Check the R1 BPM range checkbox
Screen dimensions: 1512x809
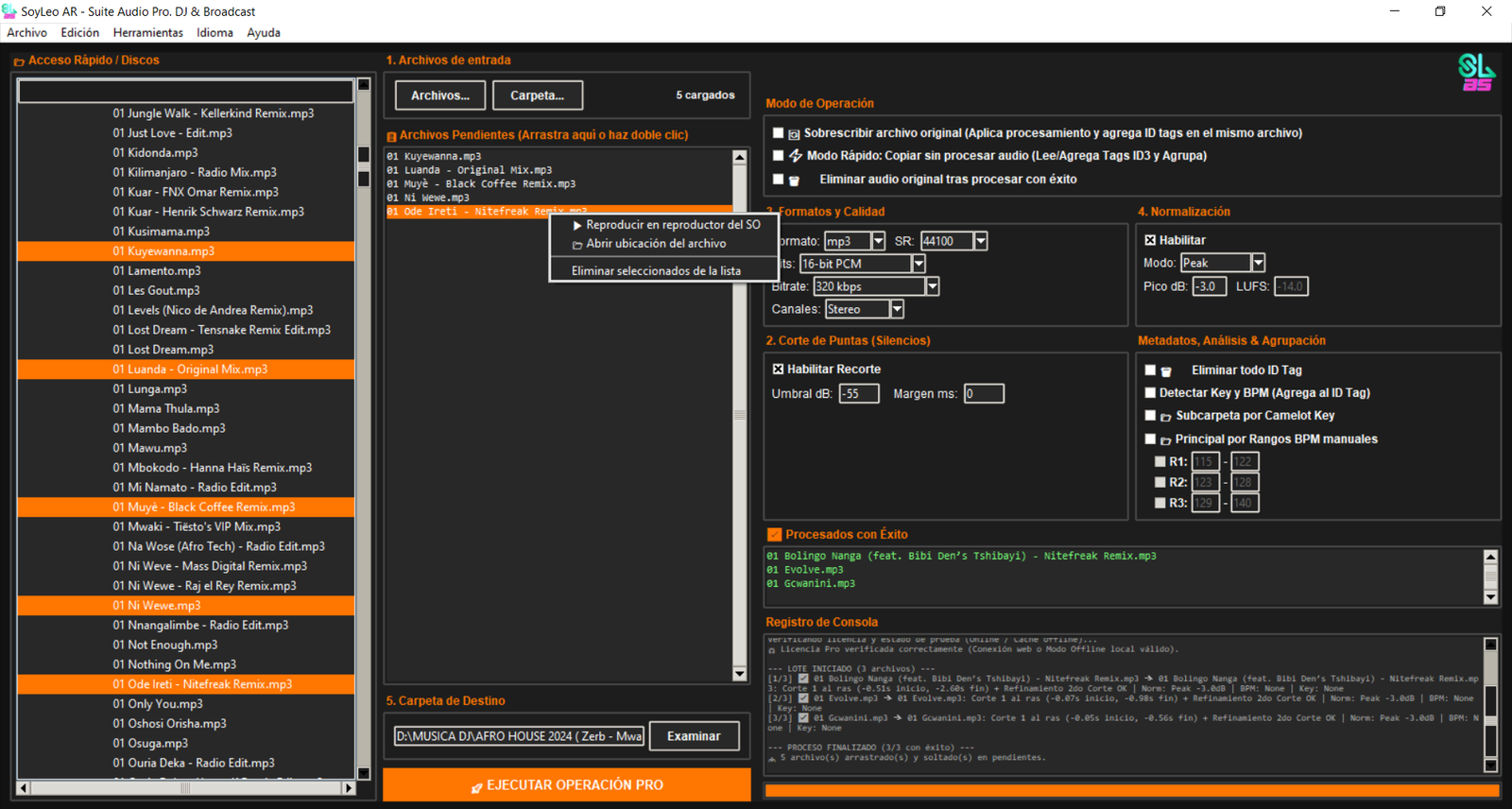coord(1160,462)
